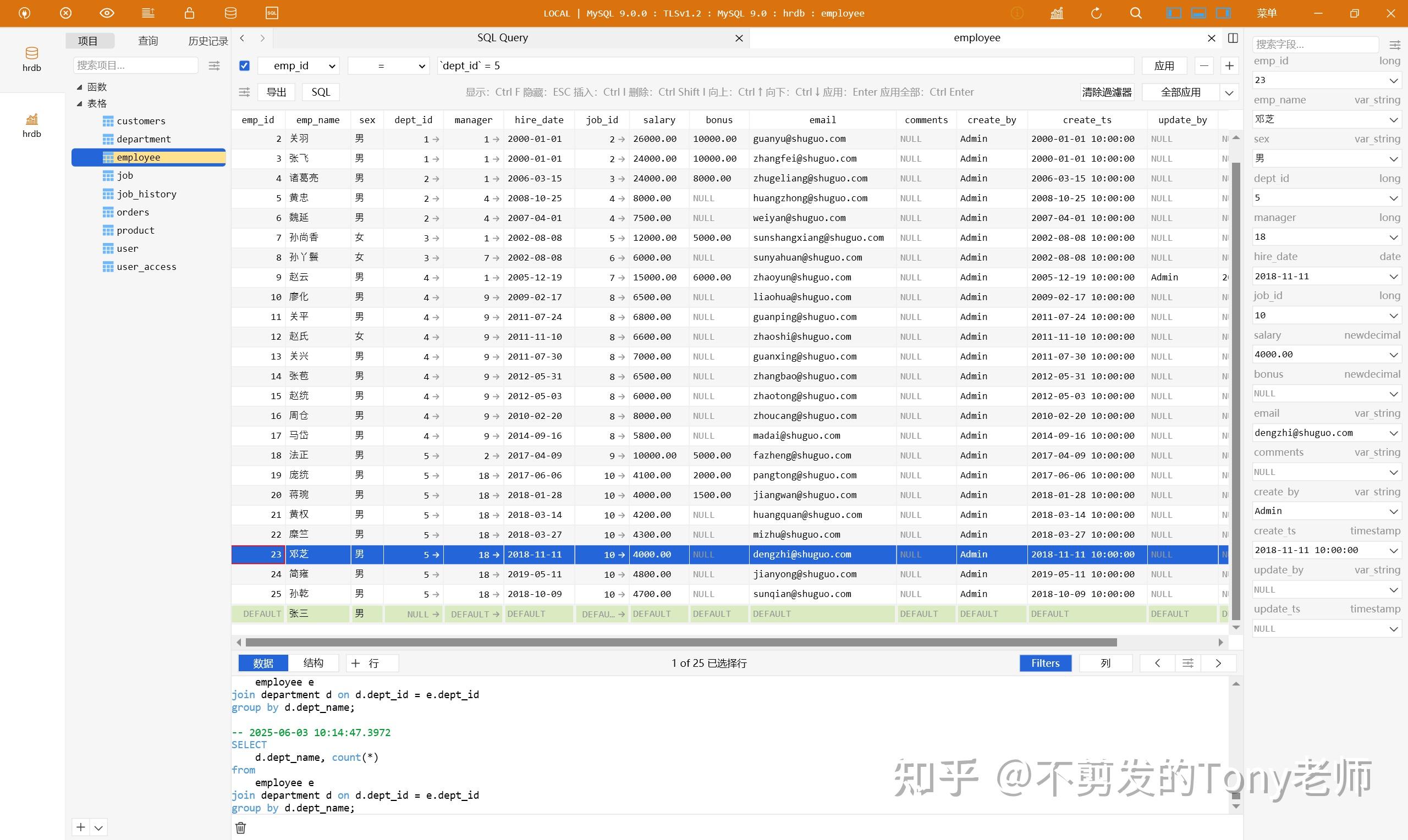Click the connection plug icon in toolbar
1408x840 pixels.
pos(24,13)
